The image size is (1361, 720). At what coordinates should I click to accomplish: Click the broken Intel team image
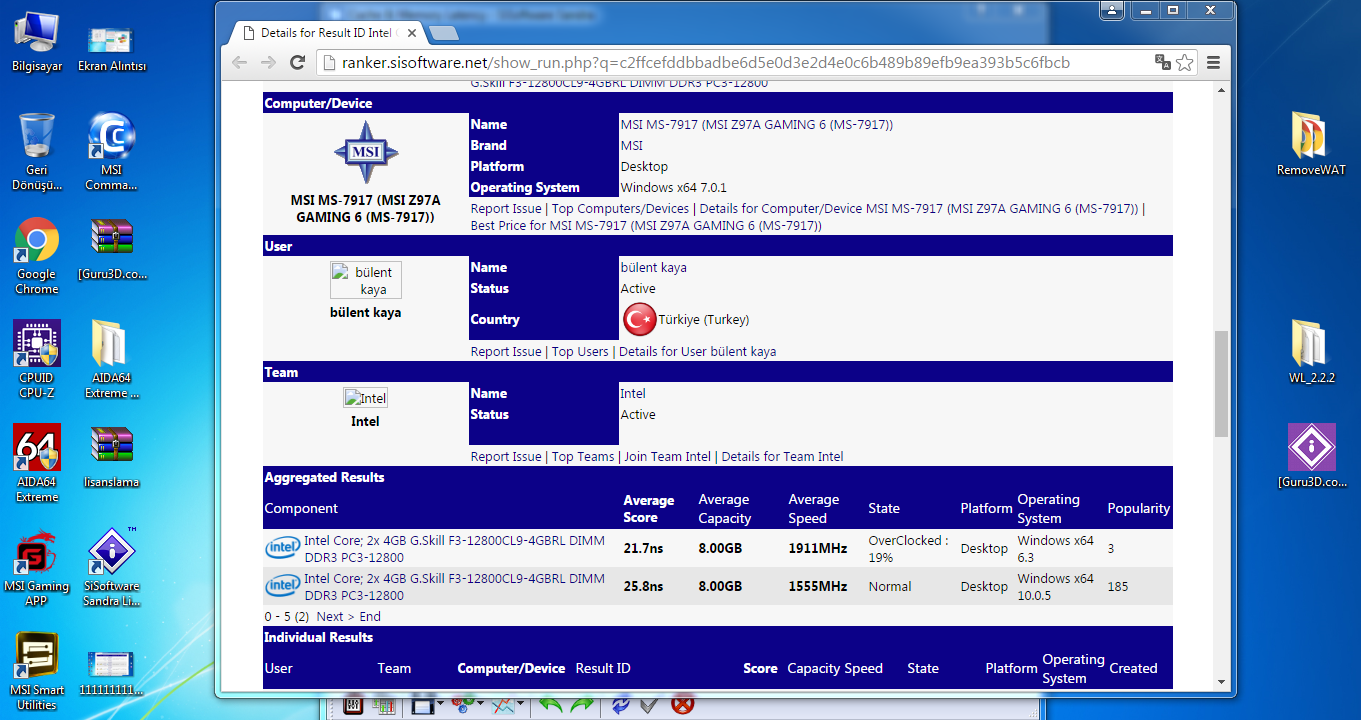[x=365, y=398]
